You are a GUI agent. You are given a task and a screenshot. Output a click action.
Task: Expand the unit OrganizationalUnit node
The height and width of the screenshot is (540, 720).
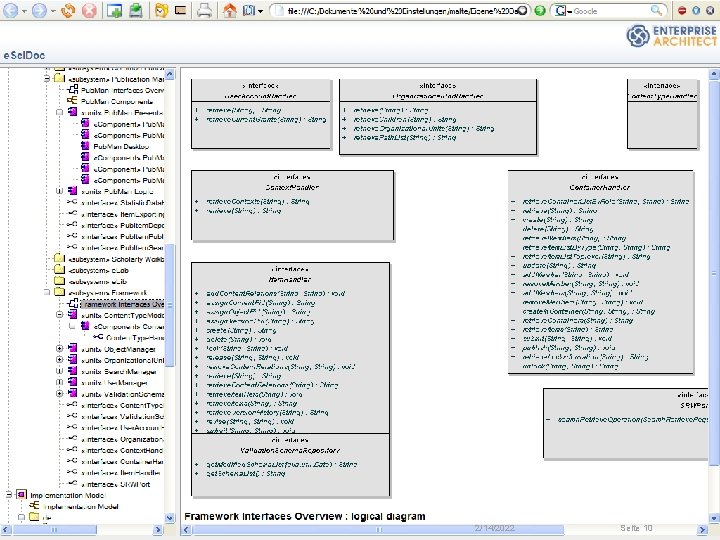60,360
